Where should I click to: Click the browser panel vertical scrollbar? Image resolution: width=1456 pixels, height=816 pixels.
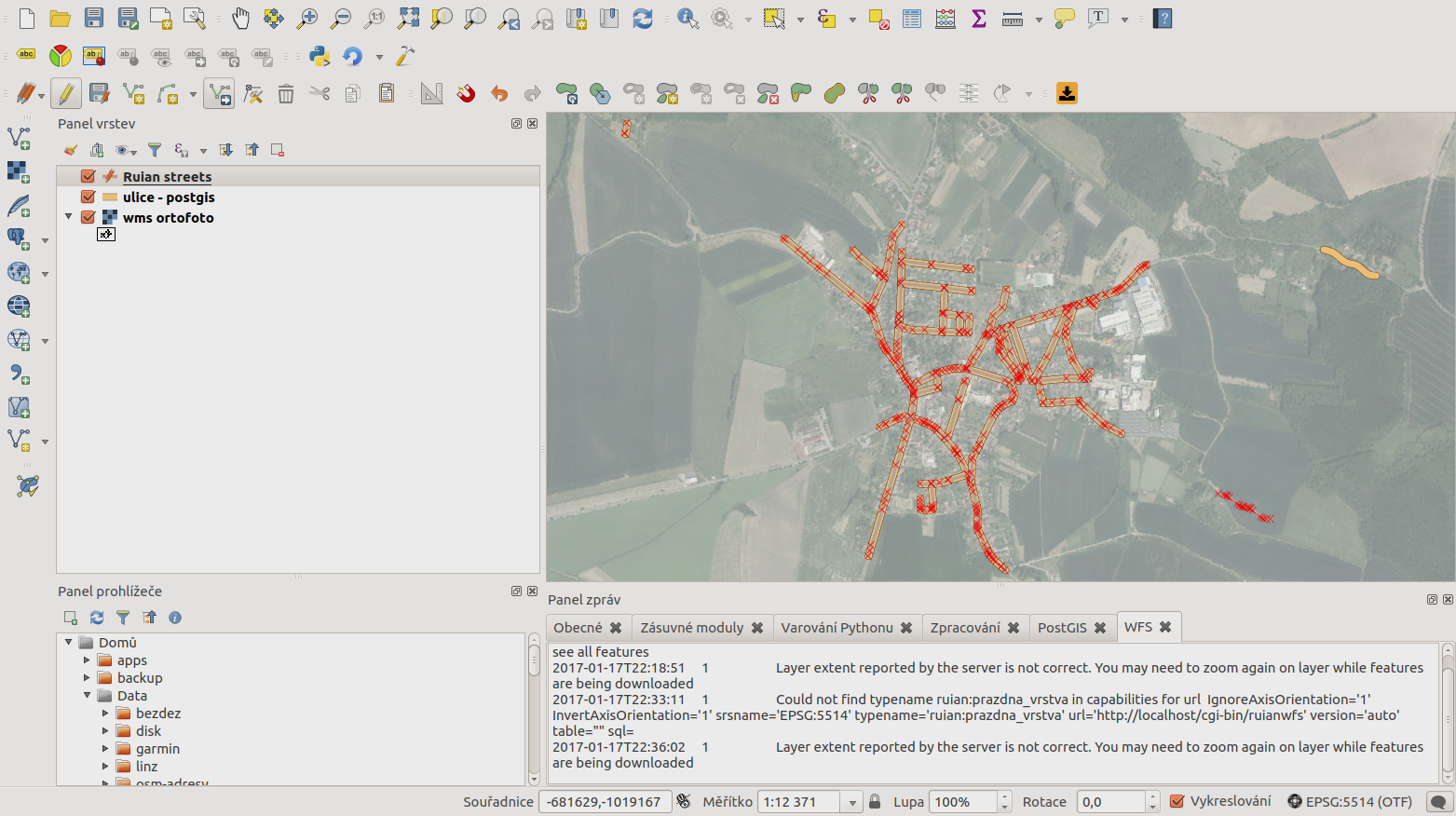(534, 710)
